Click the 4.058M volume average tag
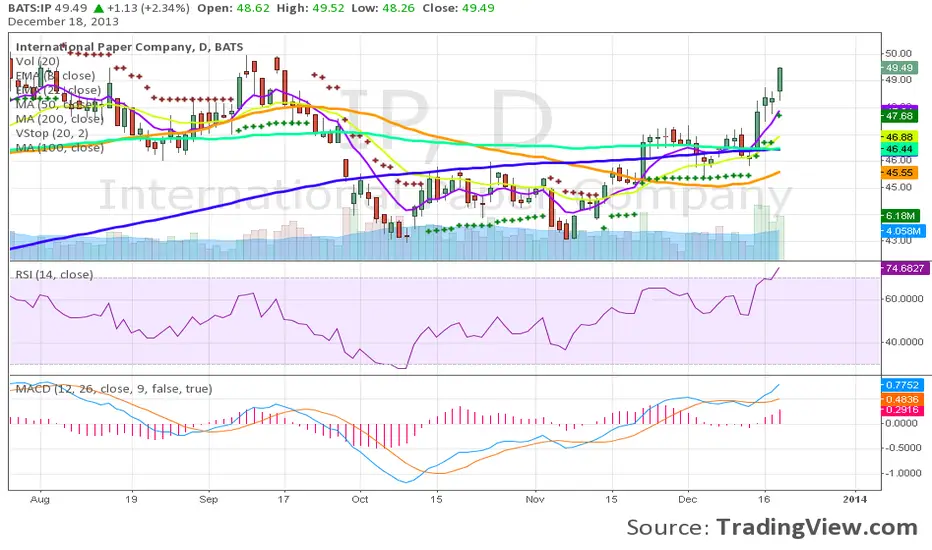This screenshot has height=550, width=932. click(x=903, y=231)
